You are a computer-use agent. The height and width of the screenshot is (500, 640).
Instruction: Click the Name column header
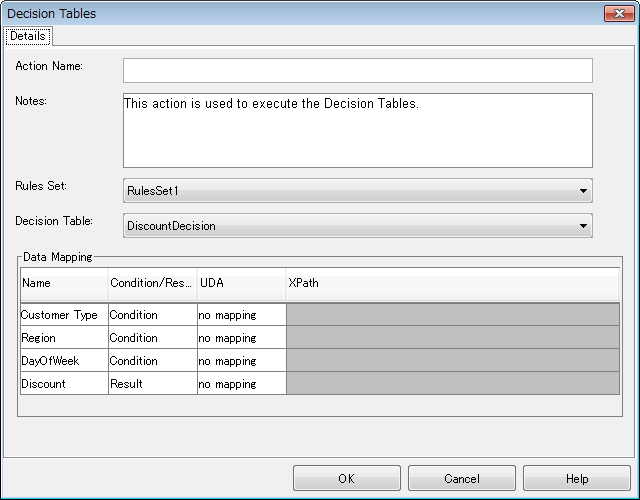pos(64,283)
